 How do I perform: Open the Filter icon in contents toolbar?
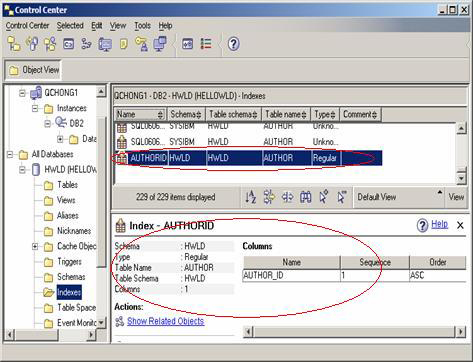269,197
